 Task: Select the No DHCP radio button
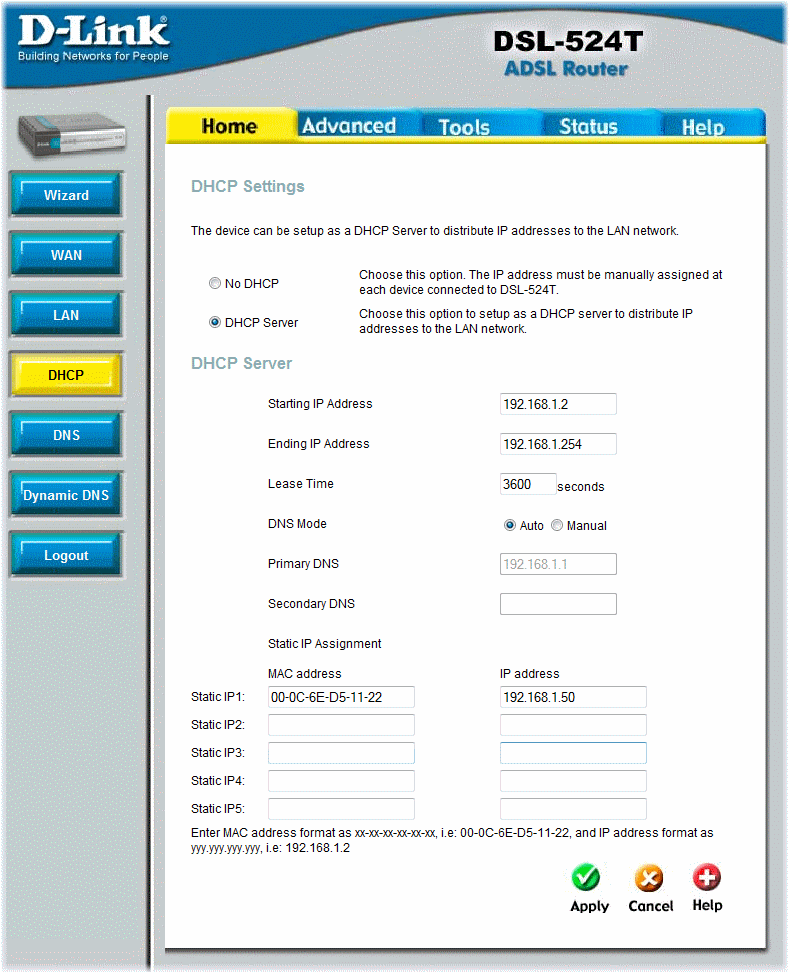(215, 283)
